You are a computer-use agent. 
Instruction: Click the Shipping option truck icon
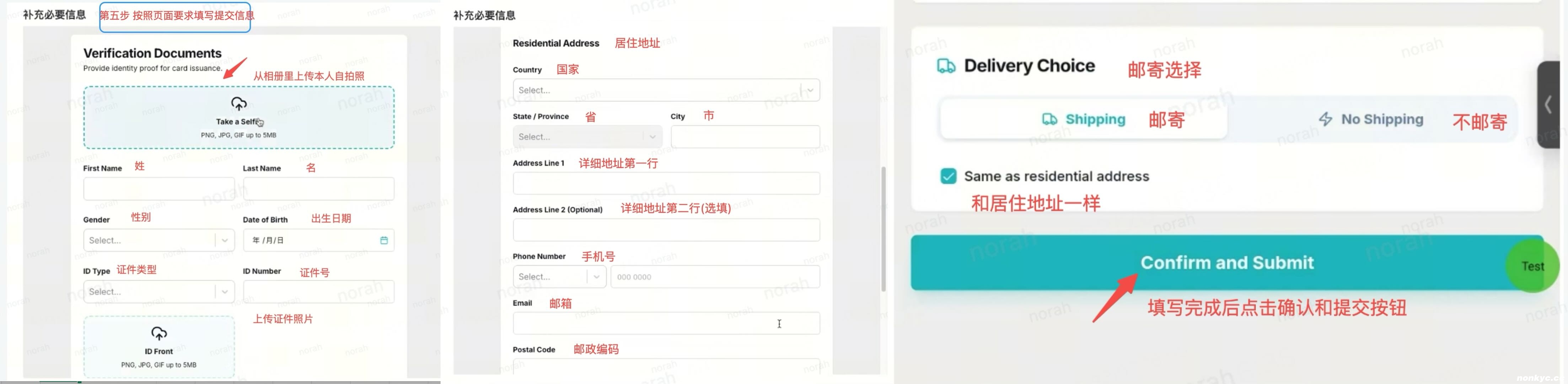1049,119
